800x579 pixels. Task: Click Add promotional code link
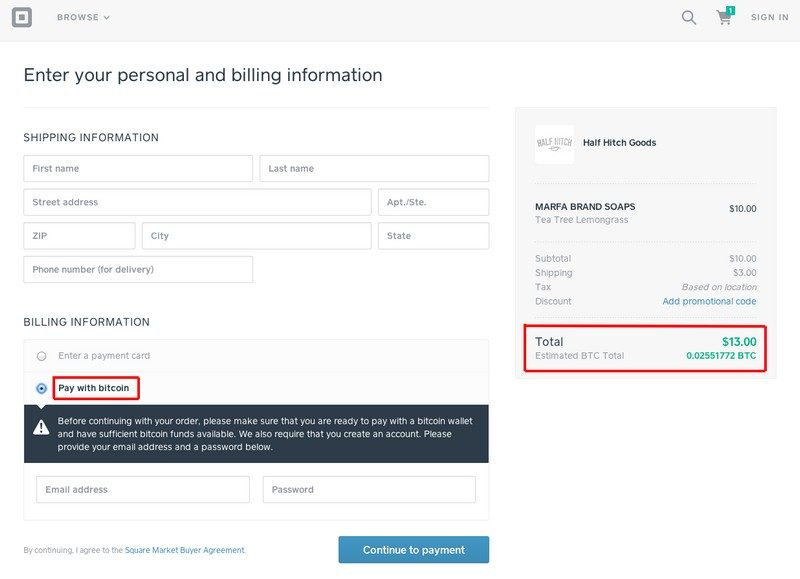(709, 301)
